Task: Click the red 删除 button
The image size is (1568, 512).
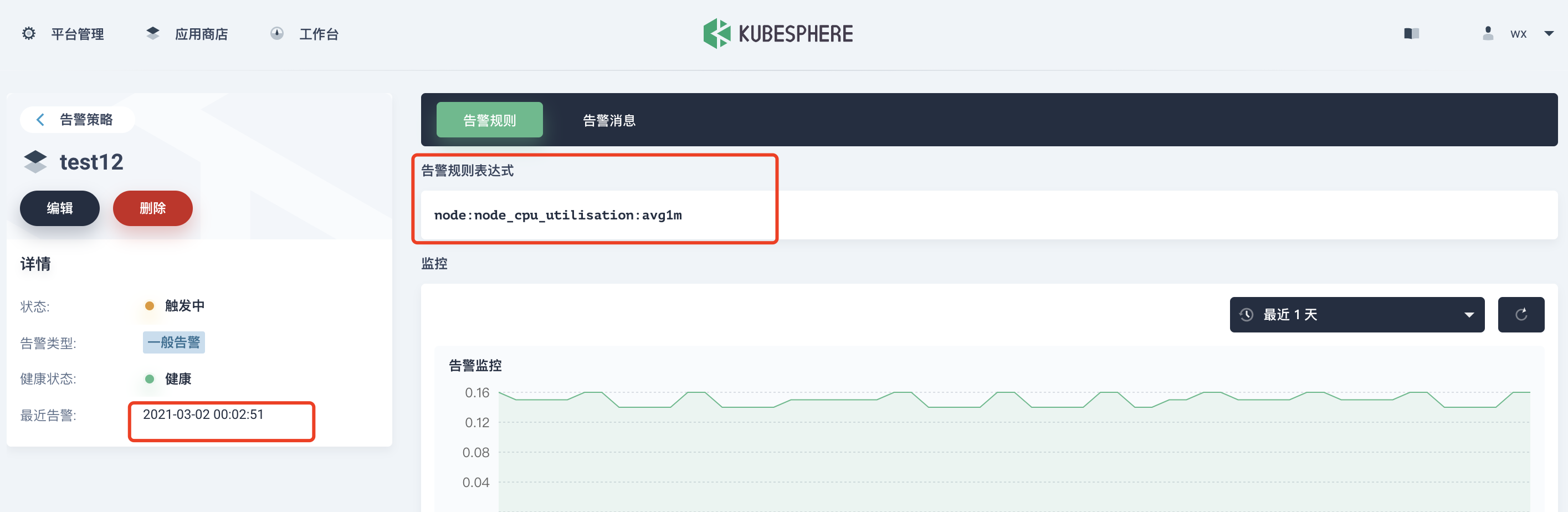Action: click(x=153, y=208)
